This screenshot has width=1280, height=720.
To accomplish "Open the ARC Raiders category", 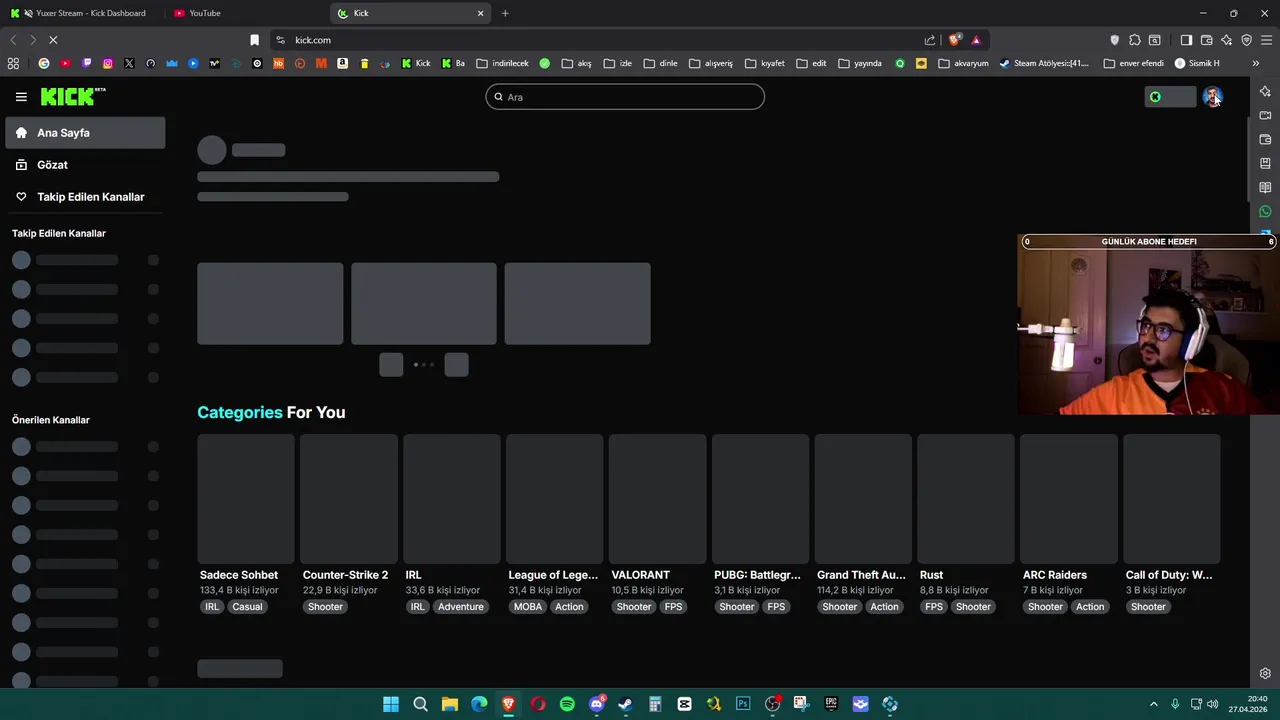I will [1054, 575].
